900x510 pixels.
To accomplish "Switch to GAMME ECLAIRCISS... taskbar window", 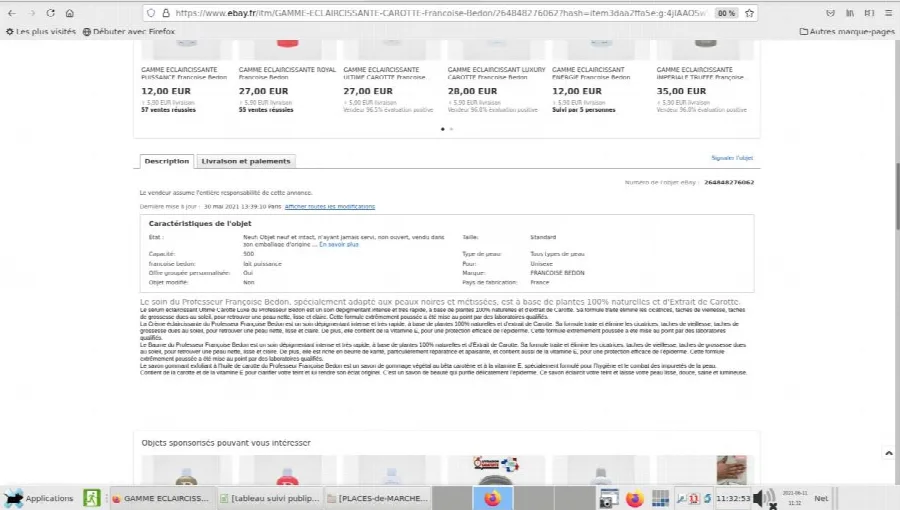I will (x=161, y=498).
